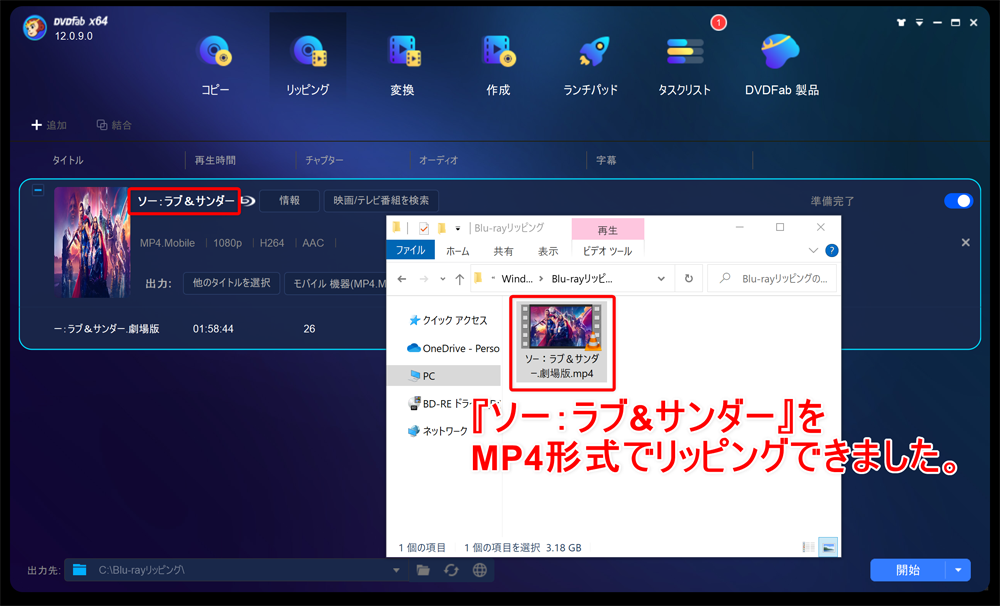The image size is (1000, 606).
Task: Open the DVDFab title bar dropdown menu
Action: [919, 22]
